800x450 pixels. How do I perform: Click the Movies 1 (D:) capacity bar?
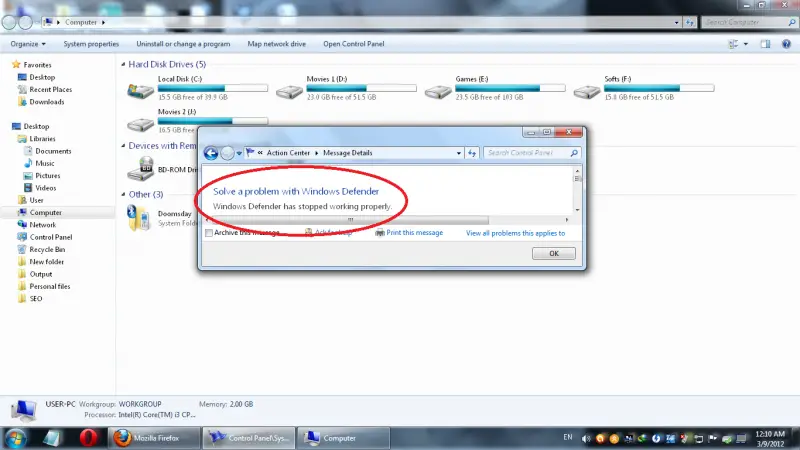click(x=361, y=88)
